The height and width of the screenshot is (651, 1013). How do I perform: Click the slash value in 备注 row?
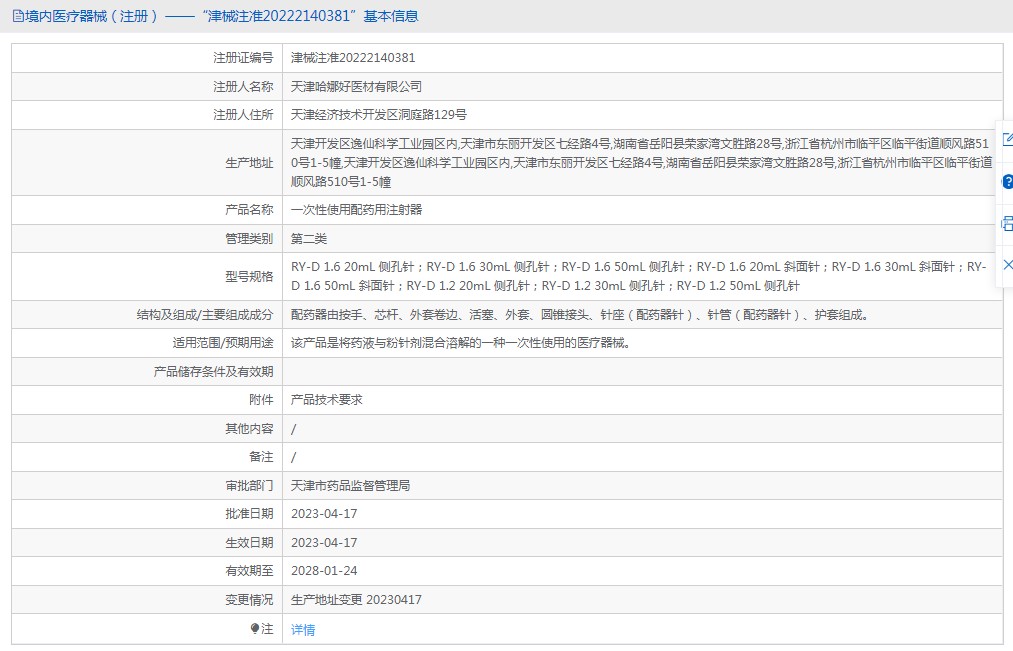click(293, 457)
